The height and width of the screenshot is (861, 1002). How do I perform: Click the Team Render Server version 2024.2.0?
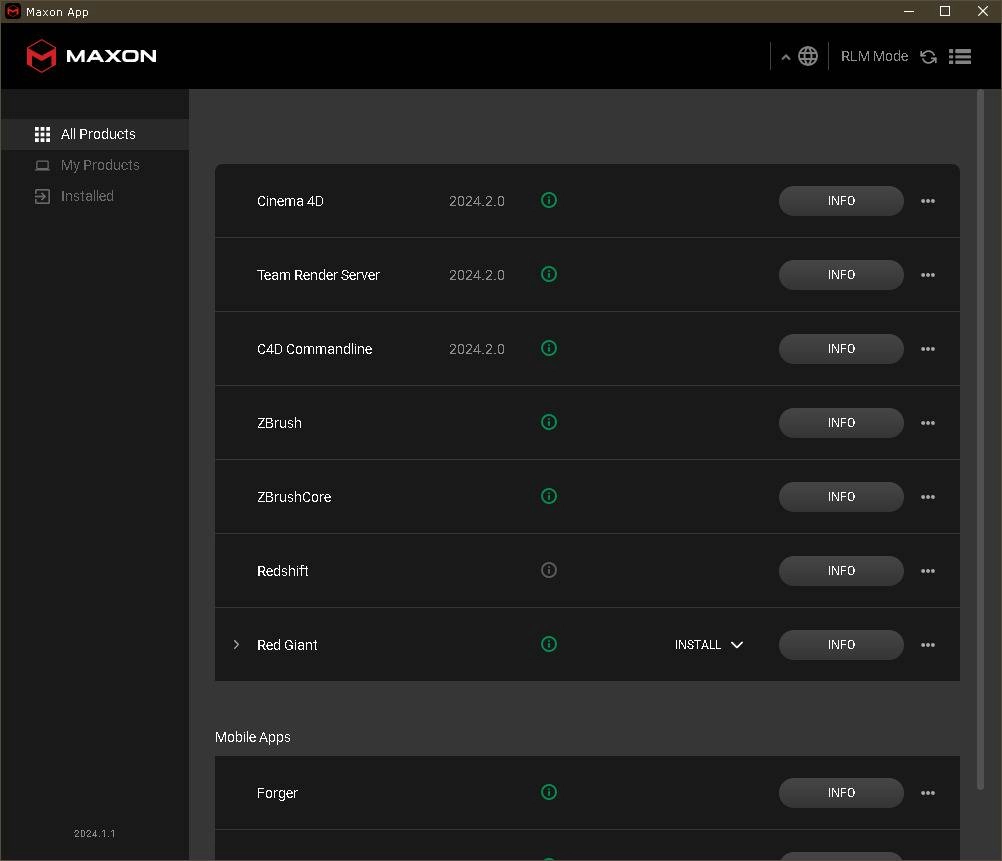coord(477,275)
